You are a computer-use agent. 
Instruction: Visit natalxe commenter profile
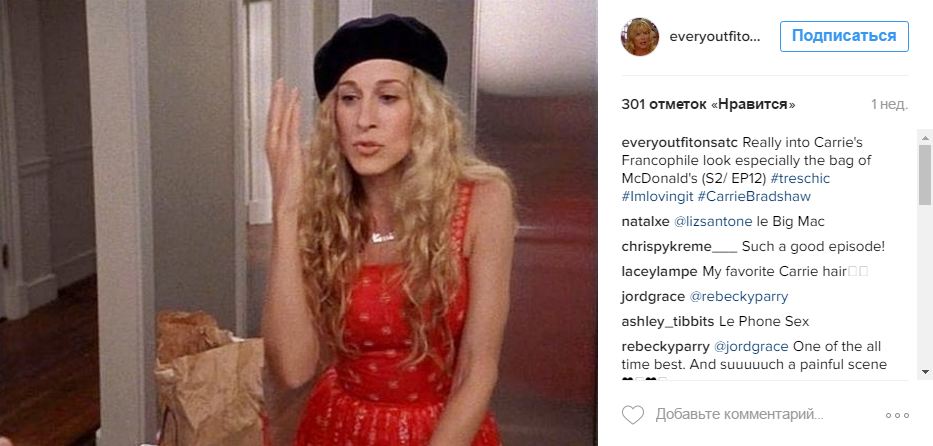645,222
